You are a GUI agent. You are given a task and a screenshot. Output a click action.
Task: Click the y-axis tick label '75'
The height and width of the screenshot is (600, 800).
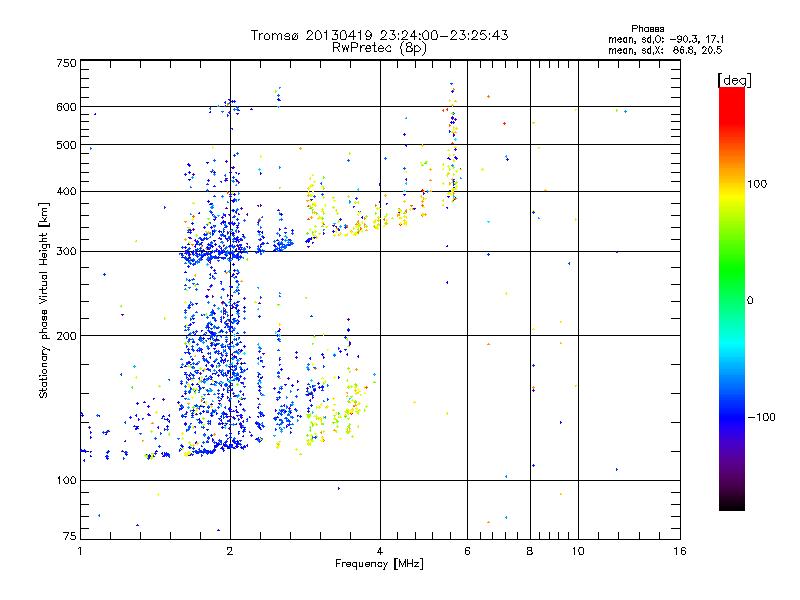click(70, 536)
